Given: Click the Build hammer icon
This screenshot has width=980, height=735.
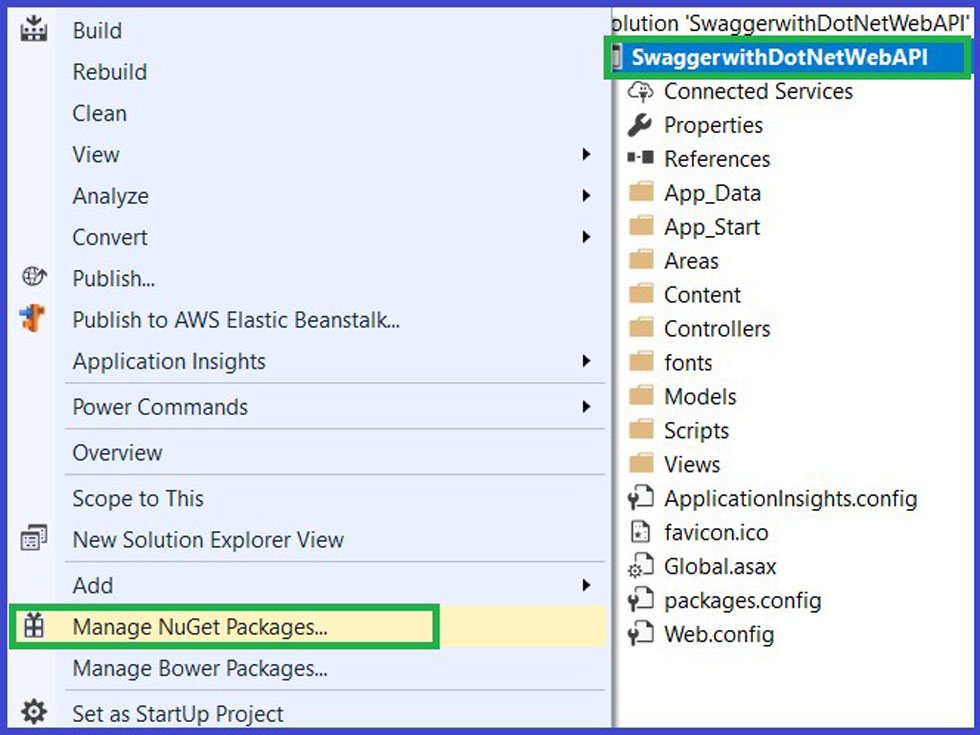Looking at the screenshot, I should pos(34,30).
